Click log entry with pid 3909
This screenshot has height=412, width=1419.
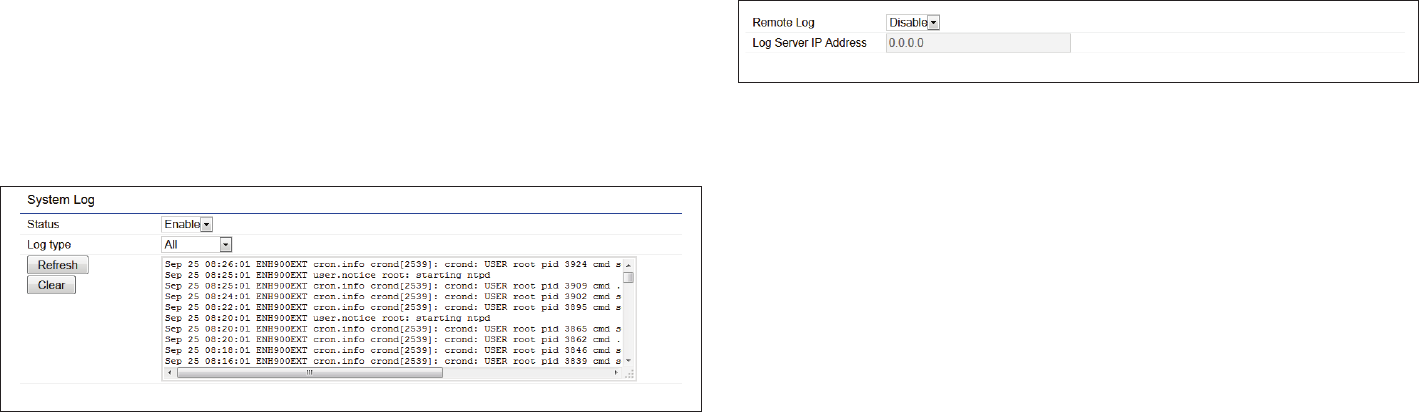393,284
